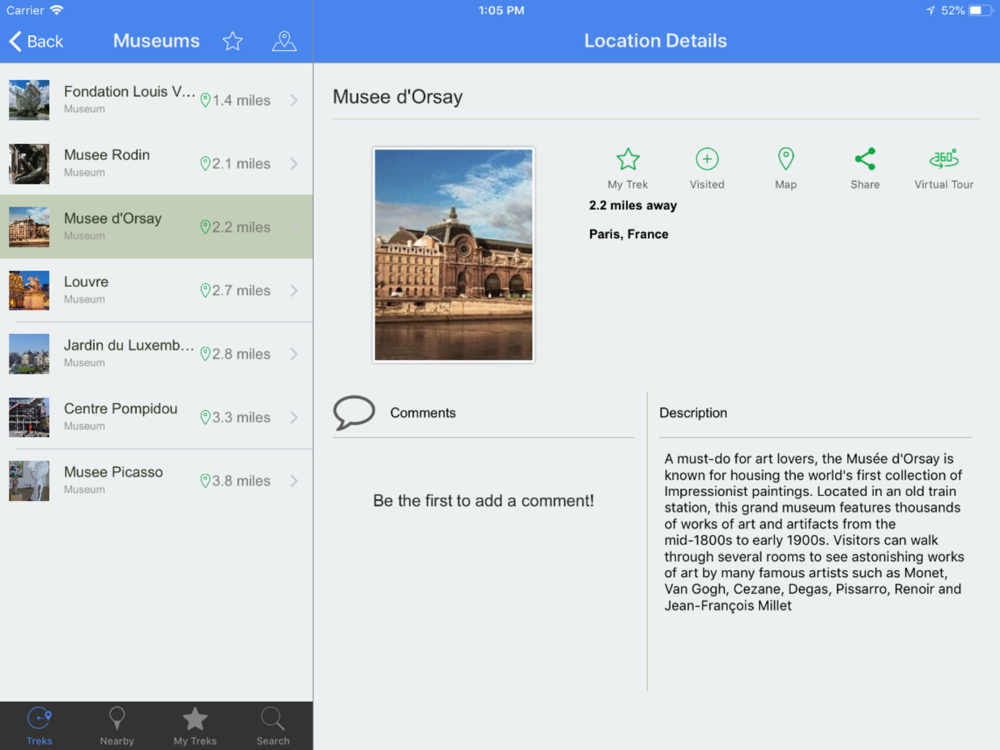Select Fondation Louis V... museum row
The height and width of the screenshot is (750, 1000).
(x=156, y=100)
